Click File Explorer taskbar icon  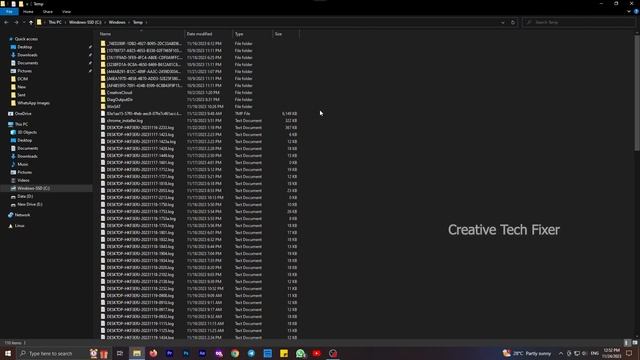137,353
